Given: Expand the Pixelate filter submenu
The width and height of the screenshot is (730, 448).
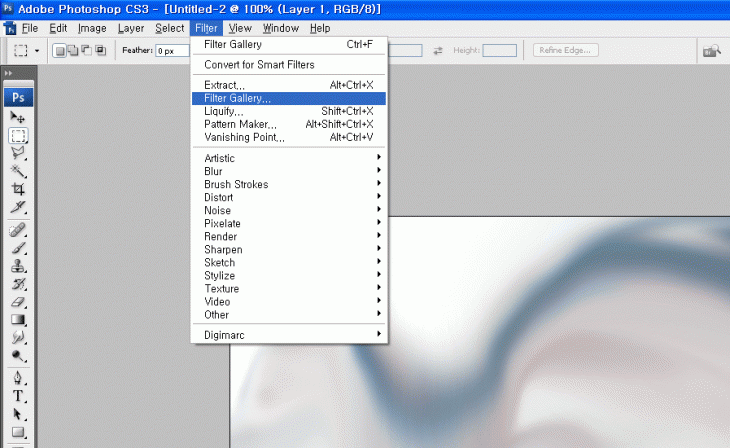Looking at the screenshot, I should 289,224.
